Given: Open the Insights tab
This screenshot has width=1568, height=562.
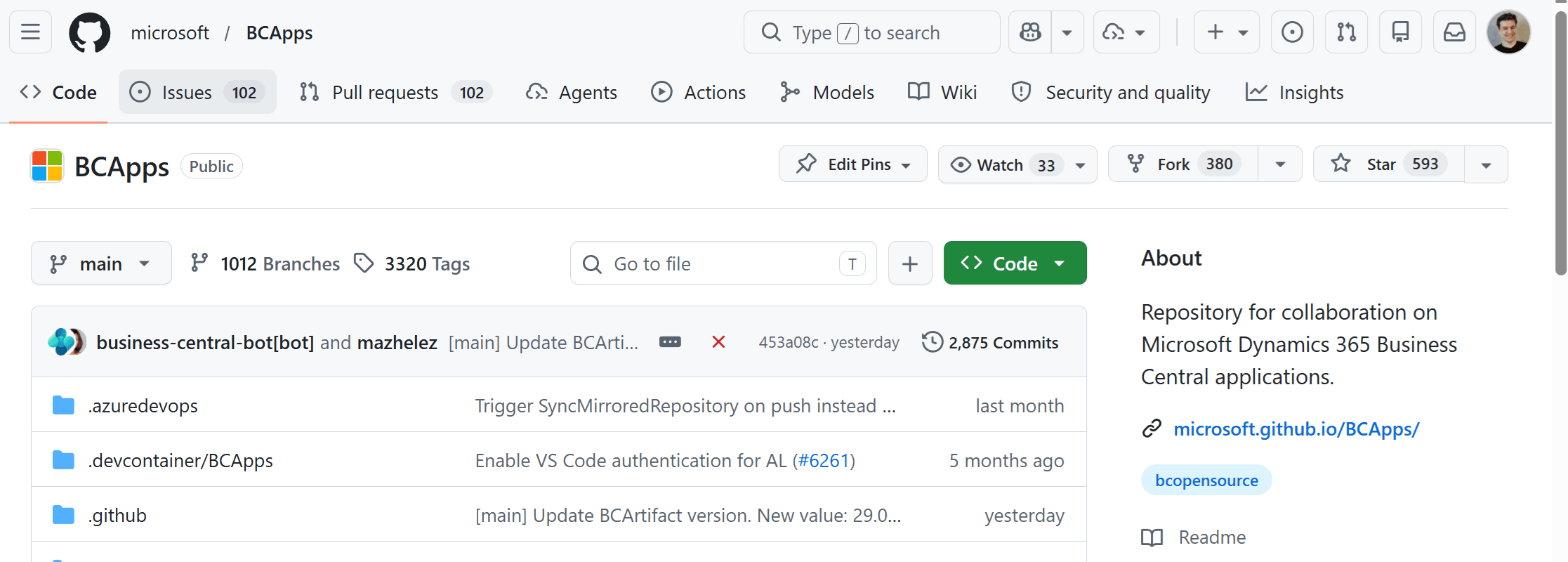Looking at the screenshot, I should [x=1295, y=92].
